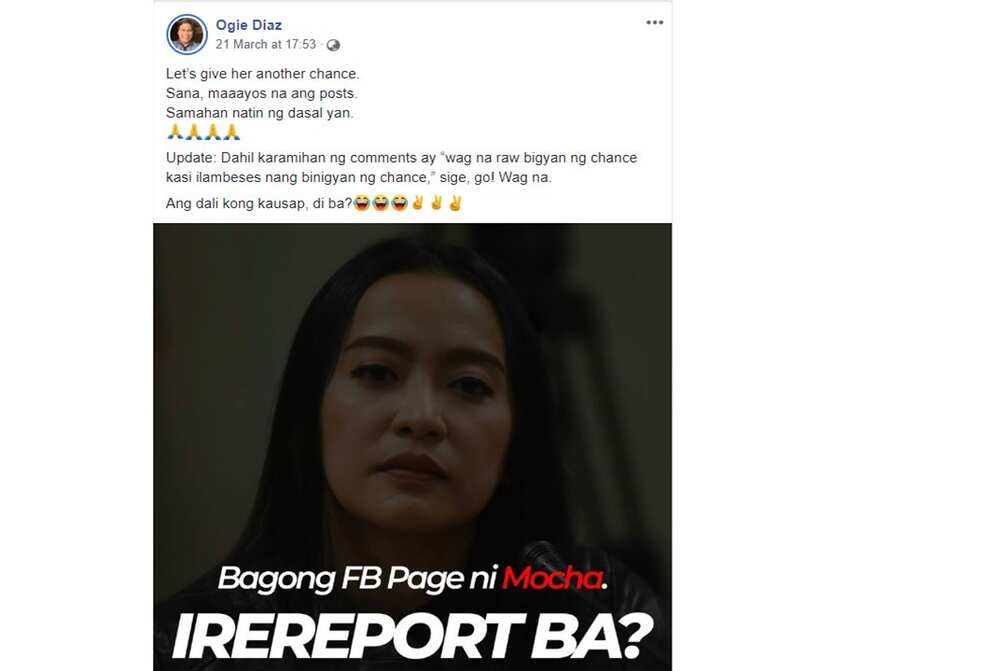This screenshot has height=671, width=1000.
Task: Click the middle laughing face emoji
Action: [381, 203]
